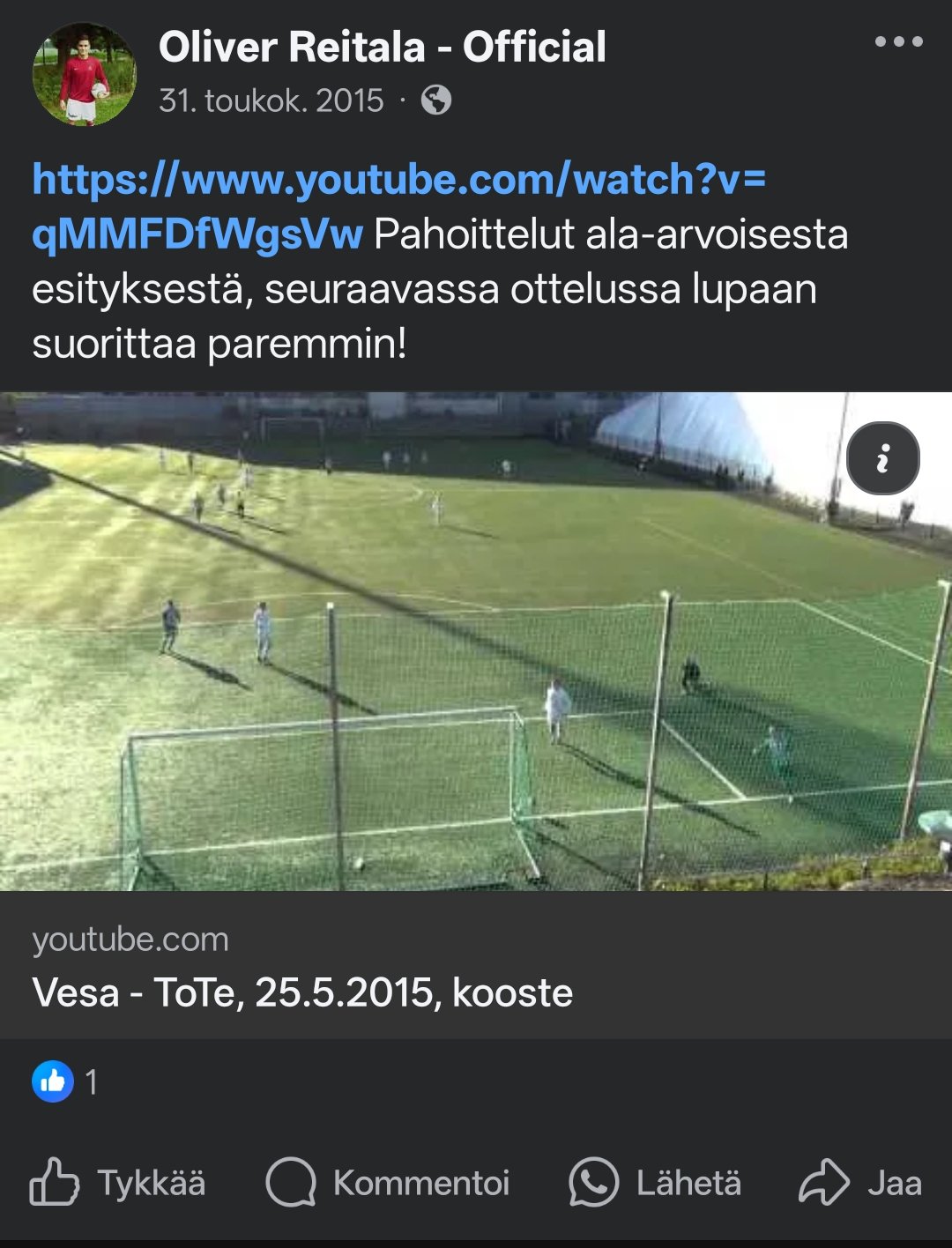The image size is (952, 1248).
Task: Toggle the Tykkää thumbs-up icon
Action: point(55,1182)
